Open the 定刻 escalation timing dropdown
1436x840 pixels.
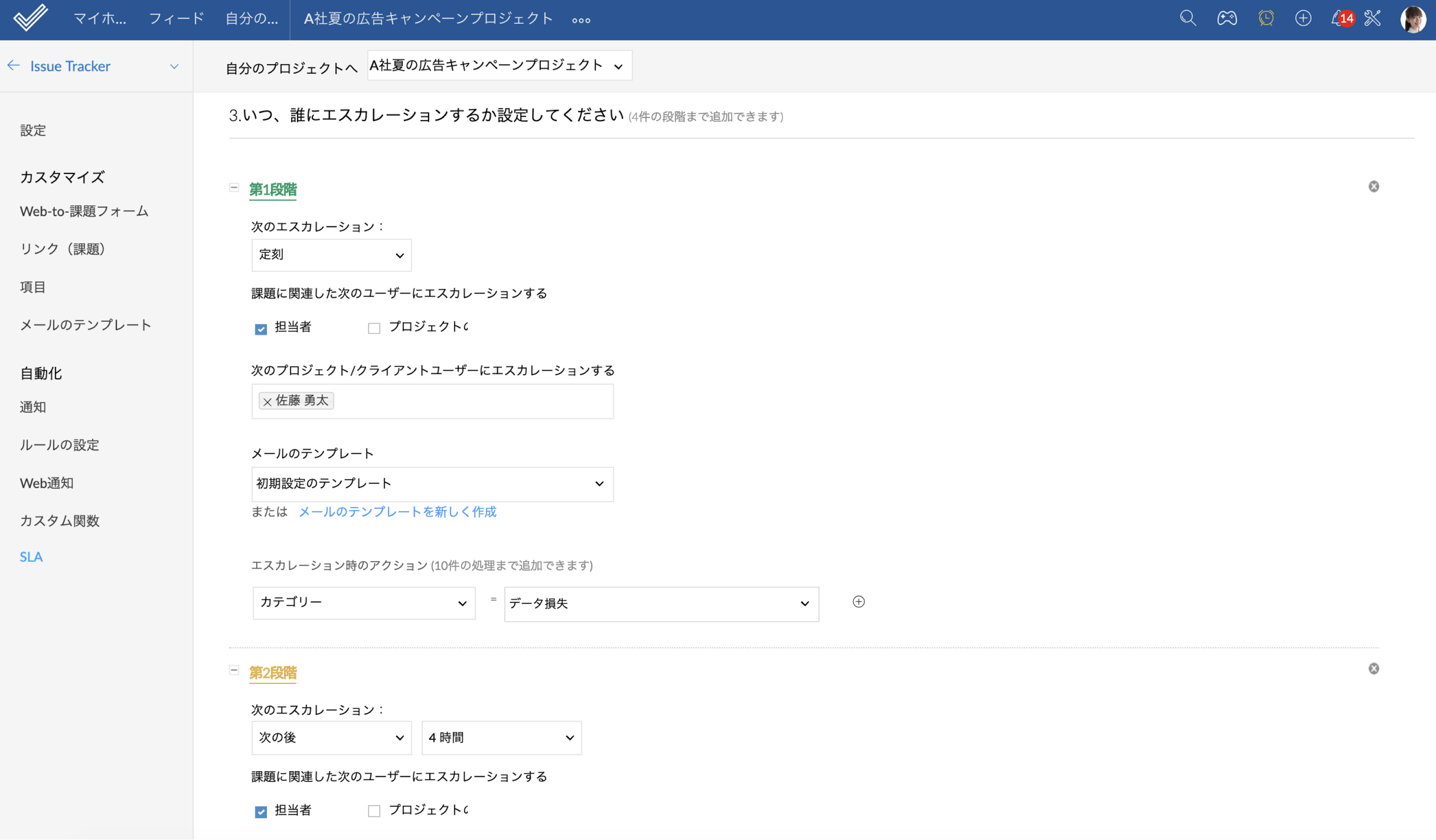[x=332, y=255]
